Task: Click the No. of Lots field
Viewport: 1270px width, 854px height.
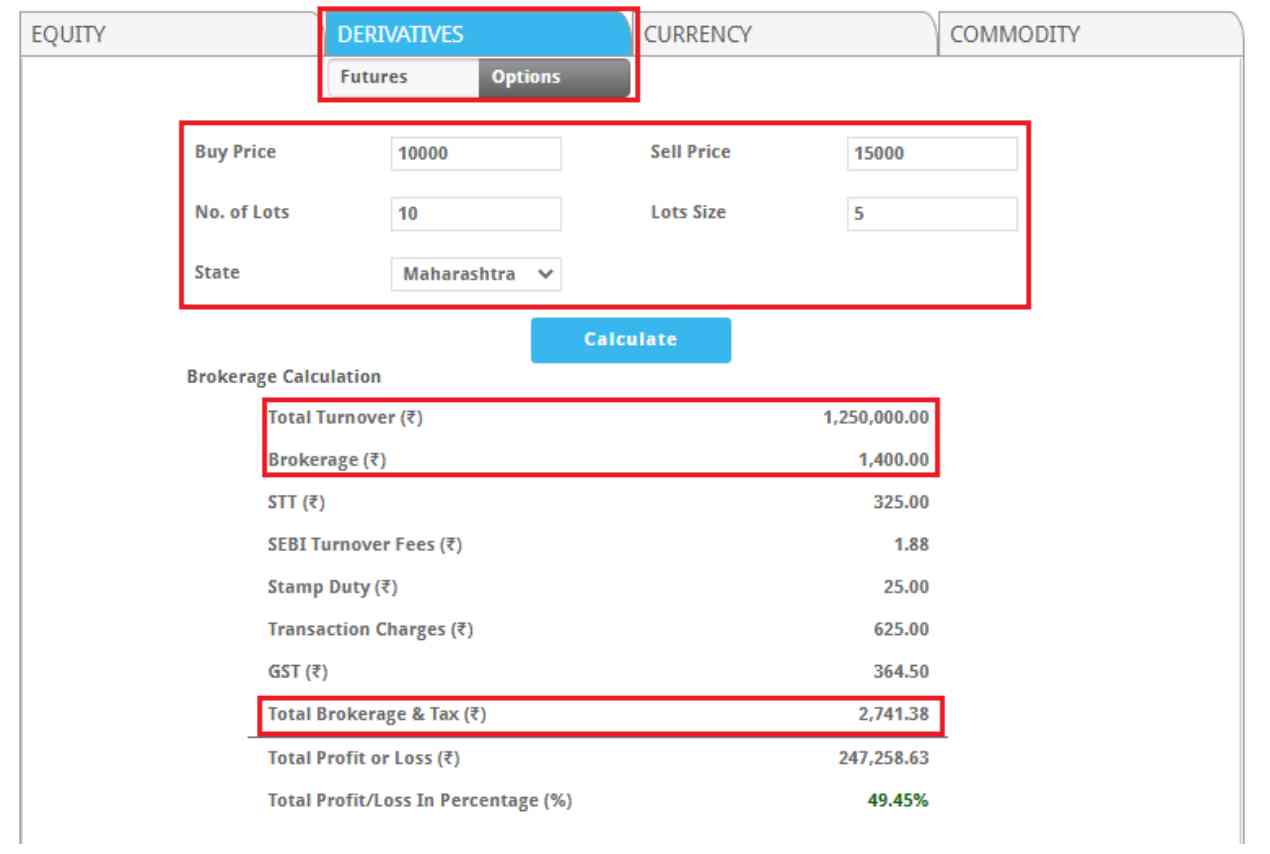Action: point(476,214)
